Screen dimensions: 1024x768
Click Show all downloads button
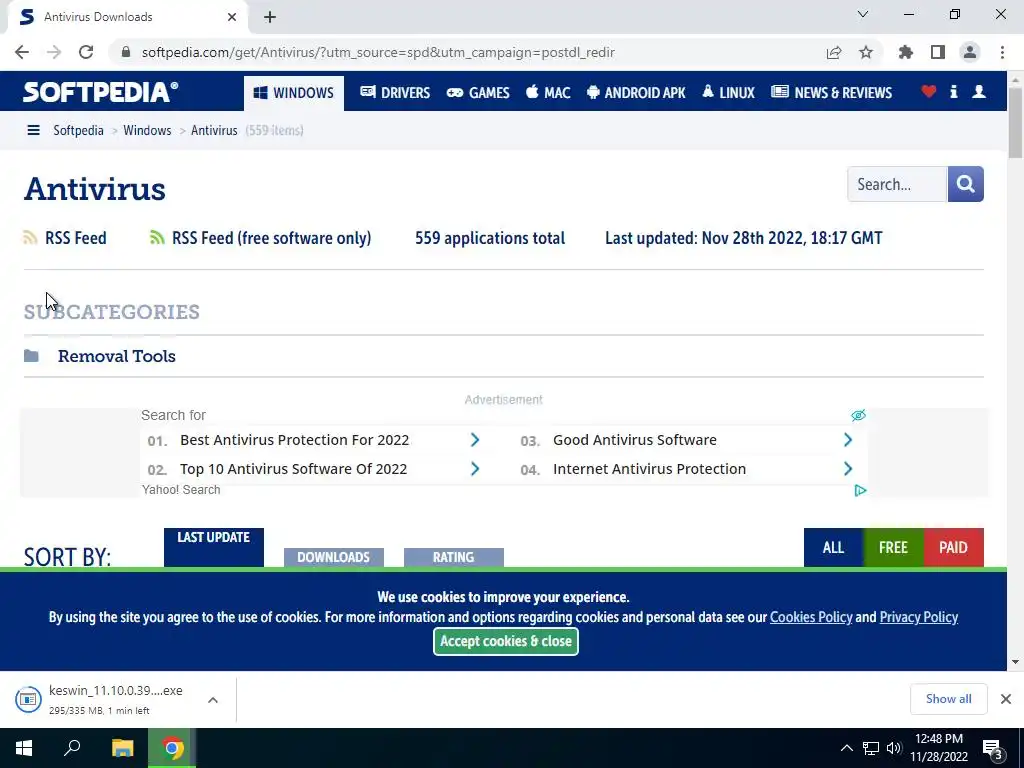(948, 699)
